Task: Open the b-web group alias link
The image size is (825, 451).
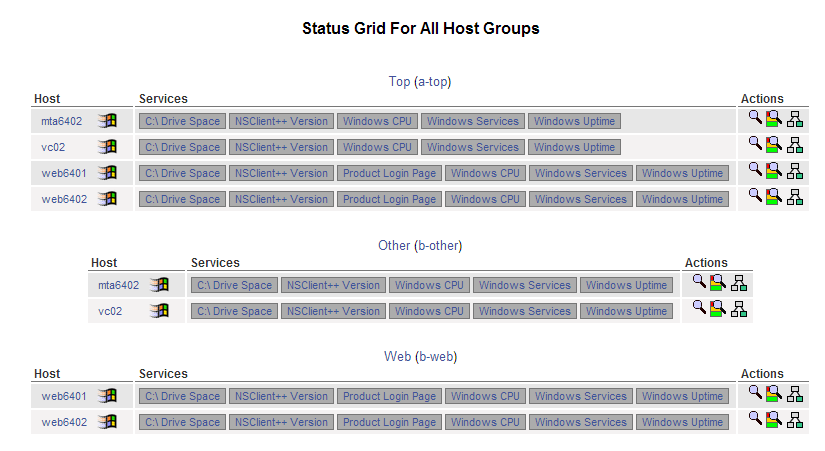Action: pos(436,356)
